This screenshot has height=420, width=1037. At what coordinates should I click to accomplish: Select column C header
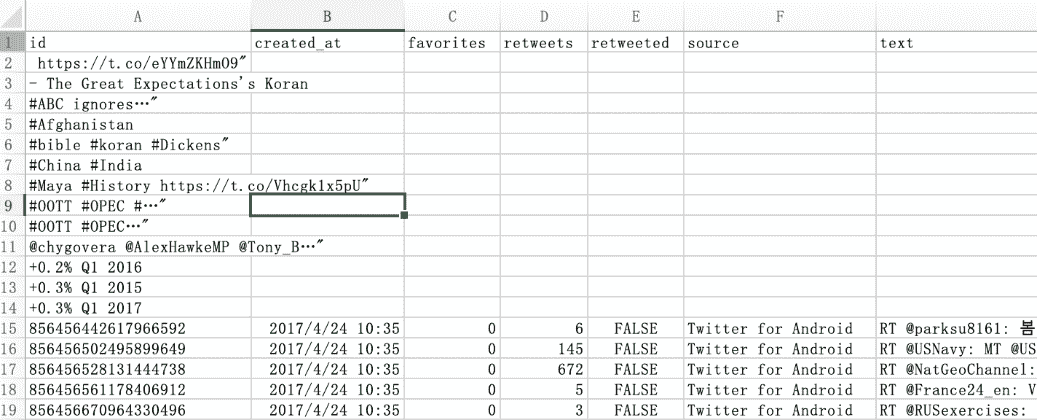click(452, 16)
